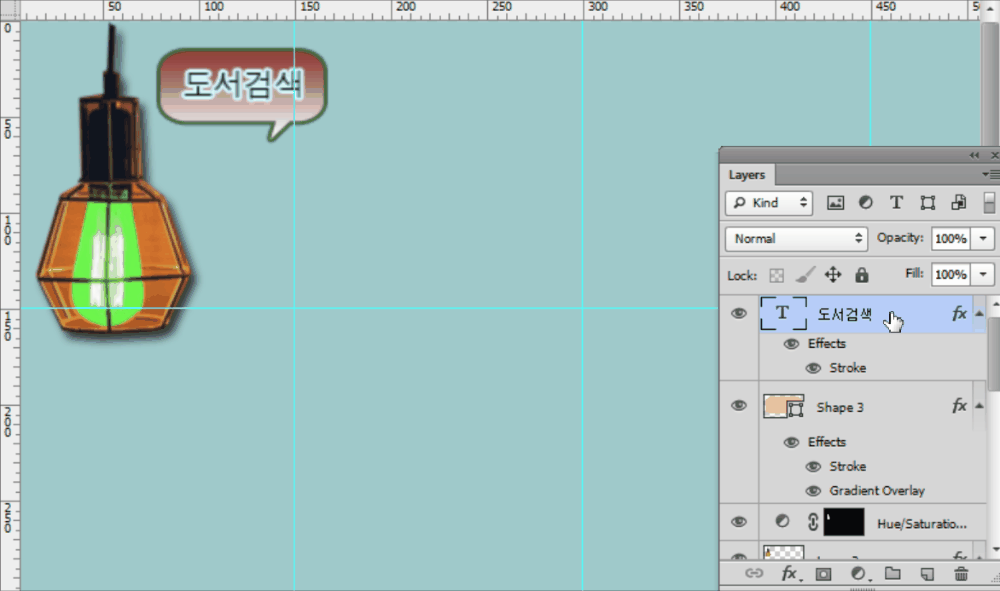Select the Shape 3 layer name
The width and height of the screenshot is (1000, 591).
[840, 407]
